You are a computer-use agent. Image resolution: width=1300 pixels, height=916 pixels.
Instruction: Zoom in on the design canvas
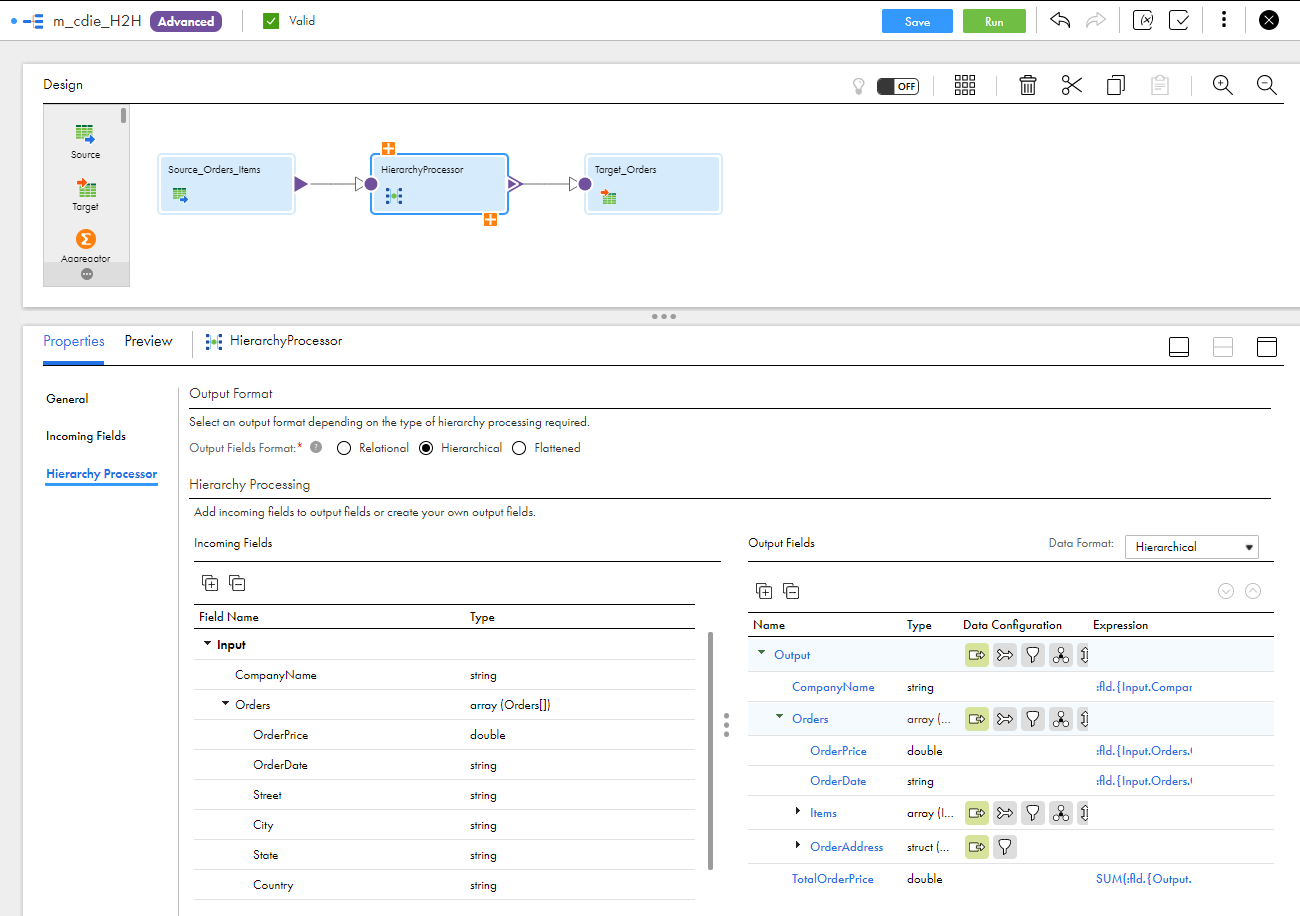tap(1222, 85)
